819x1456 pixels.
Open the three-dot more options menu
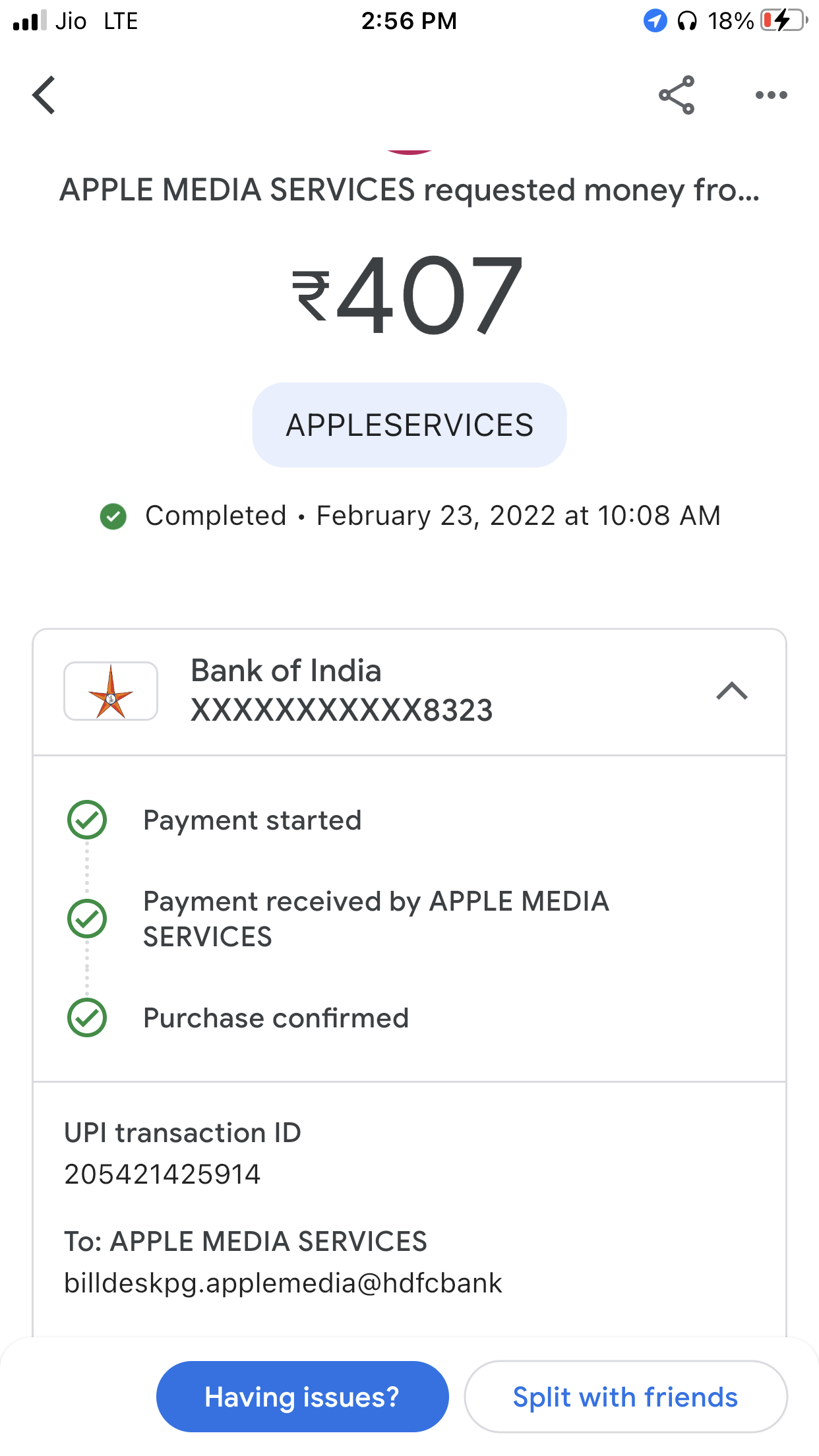coord(771,95)
